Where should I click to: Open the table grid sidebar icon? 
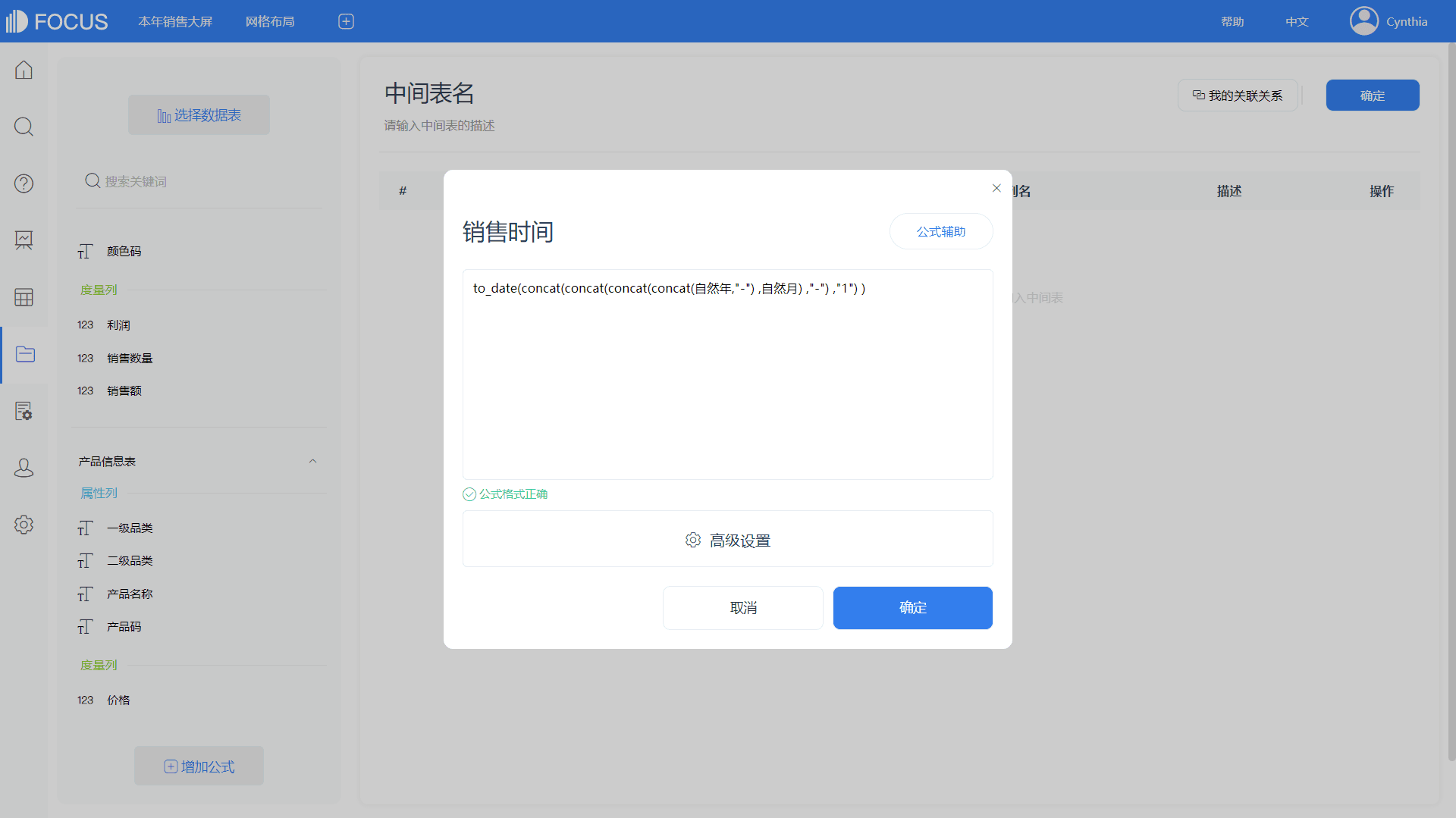[x=24, y=297]
